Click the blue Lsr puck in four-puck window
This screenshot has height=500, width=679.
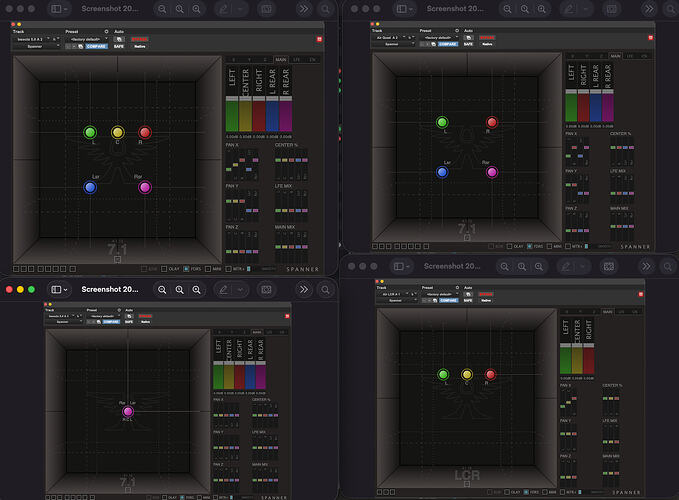click(442, 172)
